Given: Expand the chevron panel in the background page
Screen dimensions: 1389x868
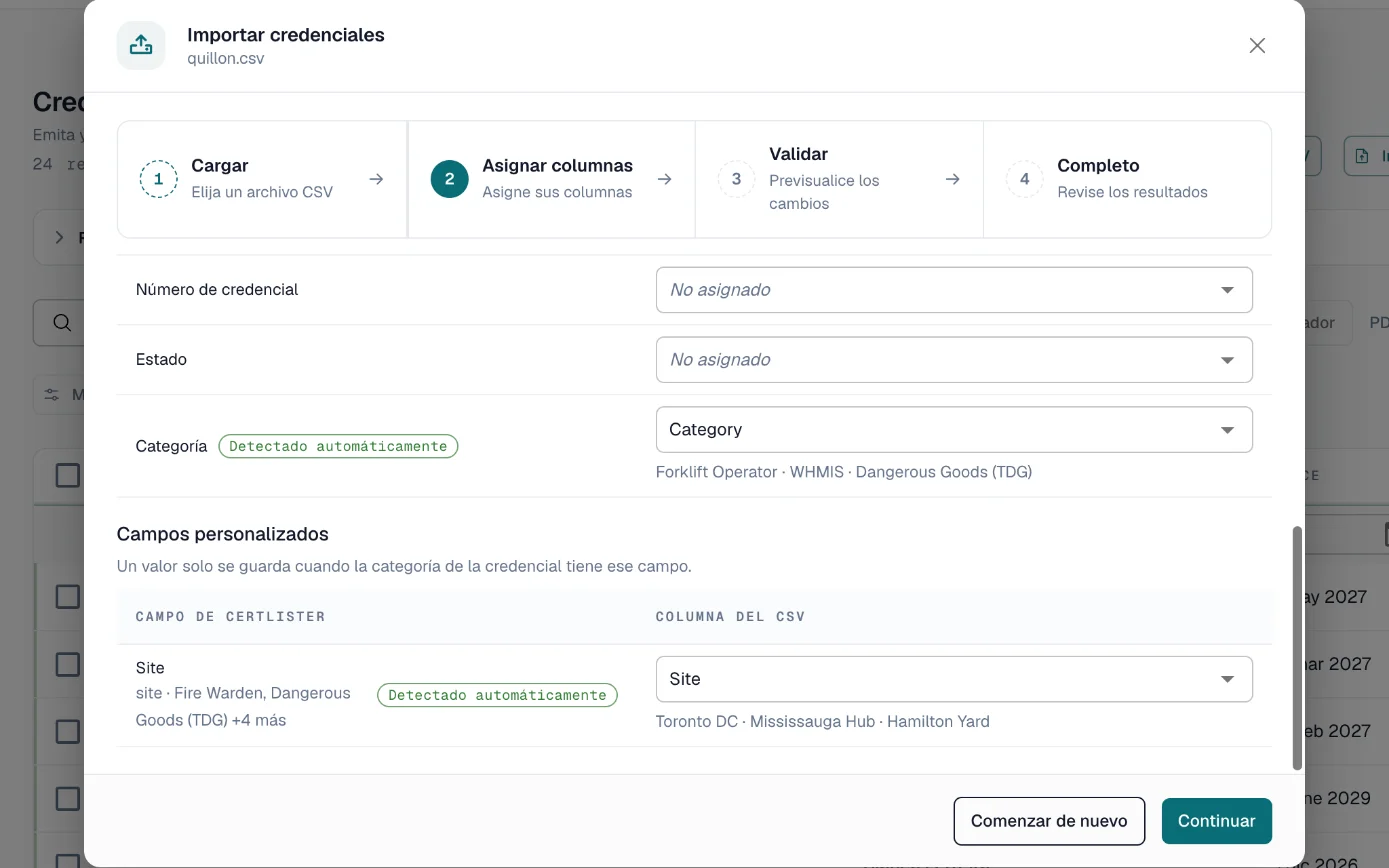Looking at the screenshot, I should coord(59,237).
